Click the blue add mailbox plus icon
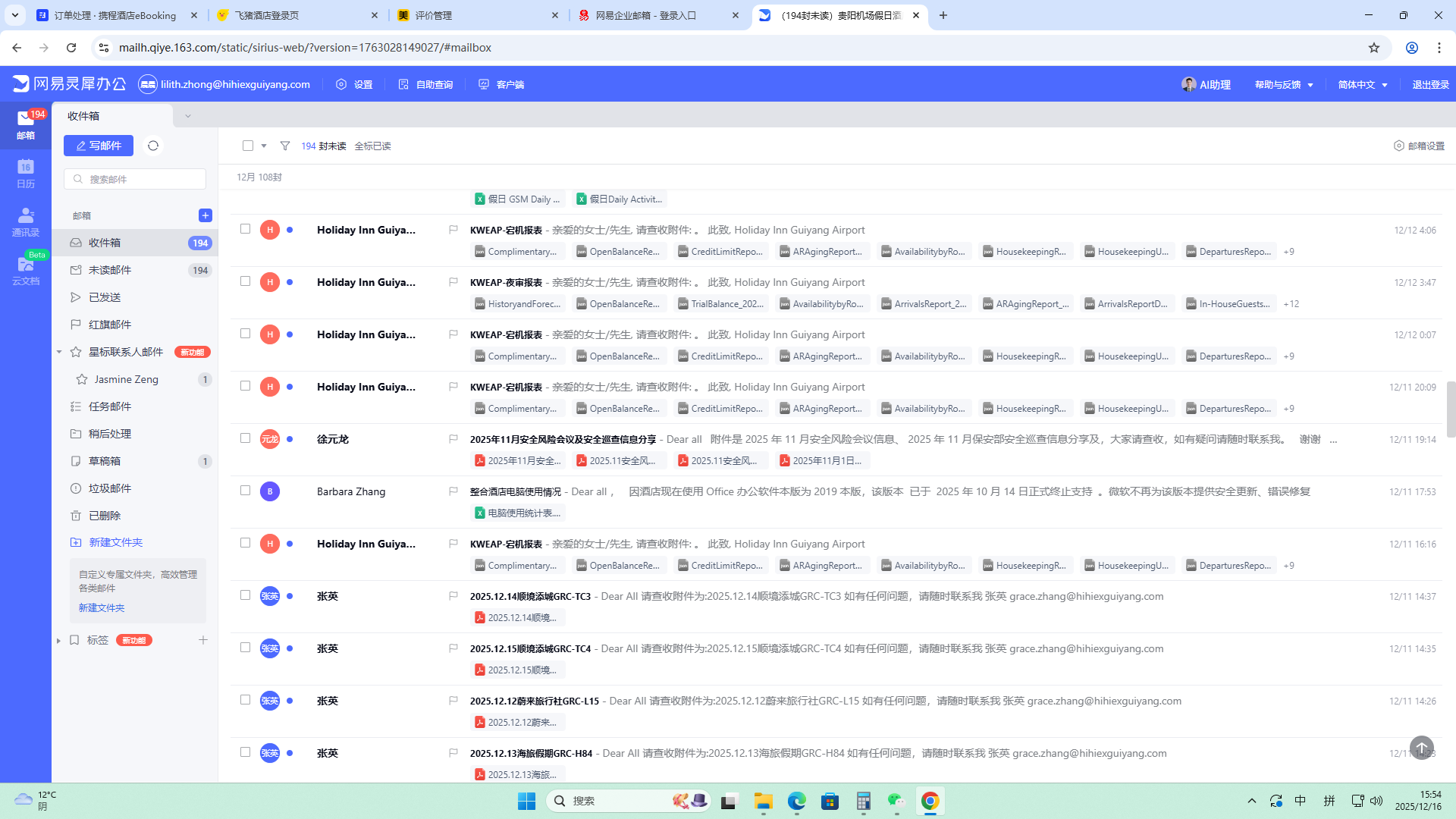Viewport: 1456px width, 819px height. tap(205, 215)
